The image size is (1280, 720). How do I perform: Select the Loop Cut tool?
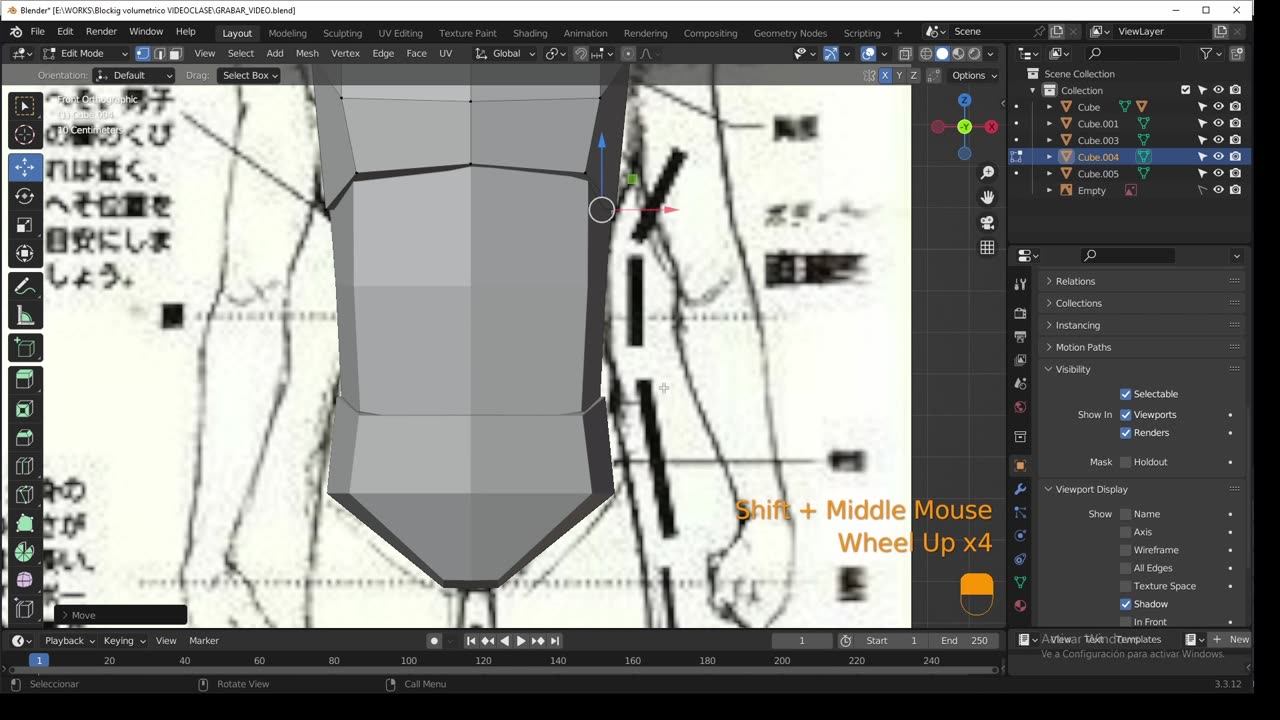25,466
